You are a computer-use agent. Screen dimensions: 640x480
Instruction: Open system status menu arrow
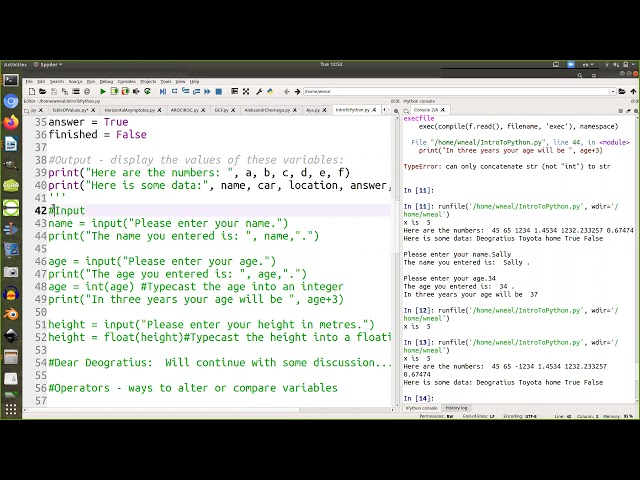pos(633,64)
